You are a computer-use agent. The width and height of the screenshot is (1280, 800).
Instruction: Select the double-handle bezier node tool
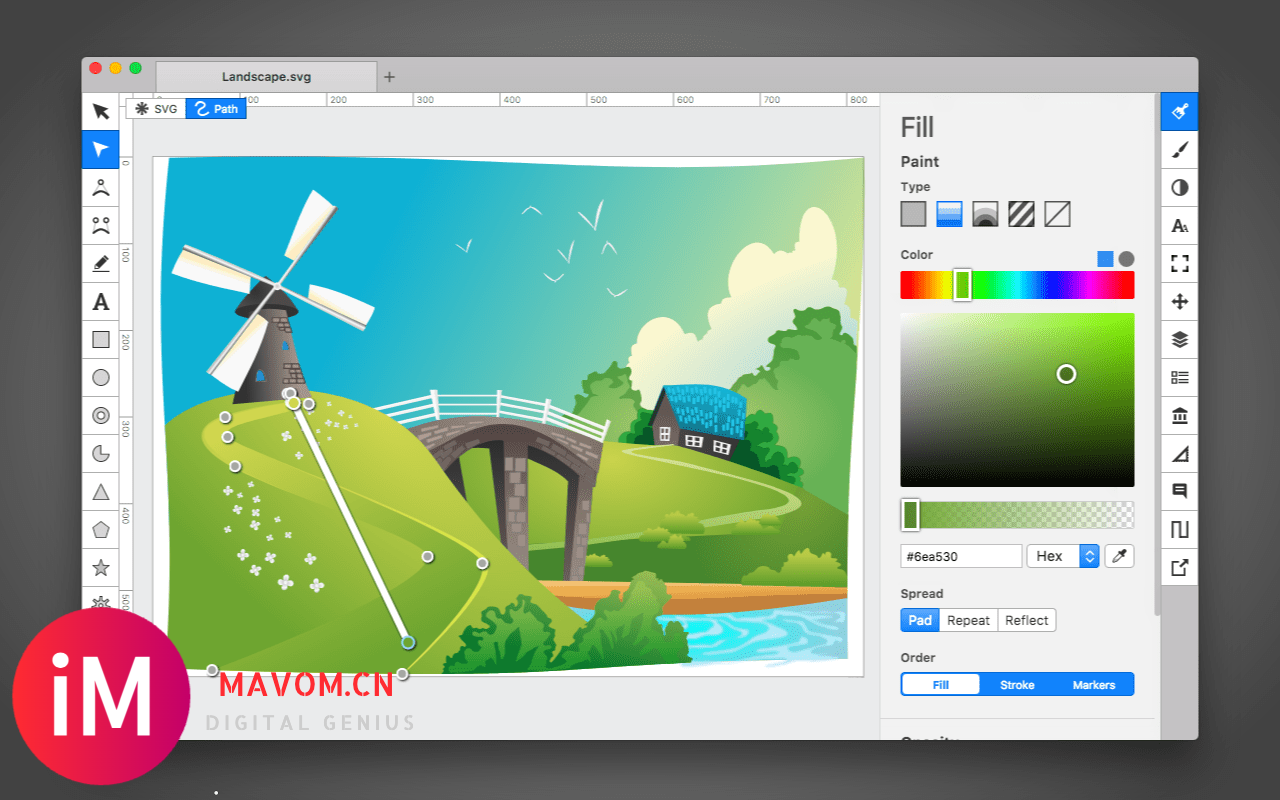[x=100, y=225]
